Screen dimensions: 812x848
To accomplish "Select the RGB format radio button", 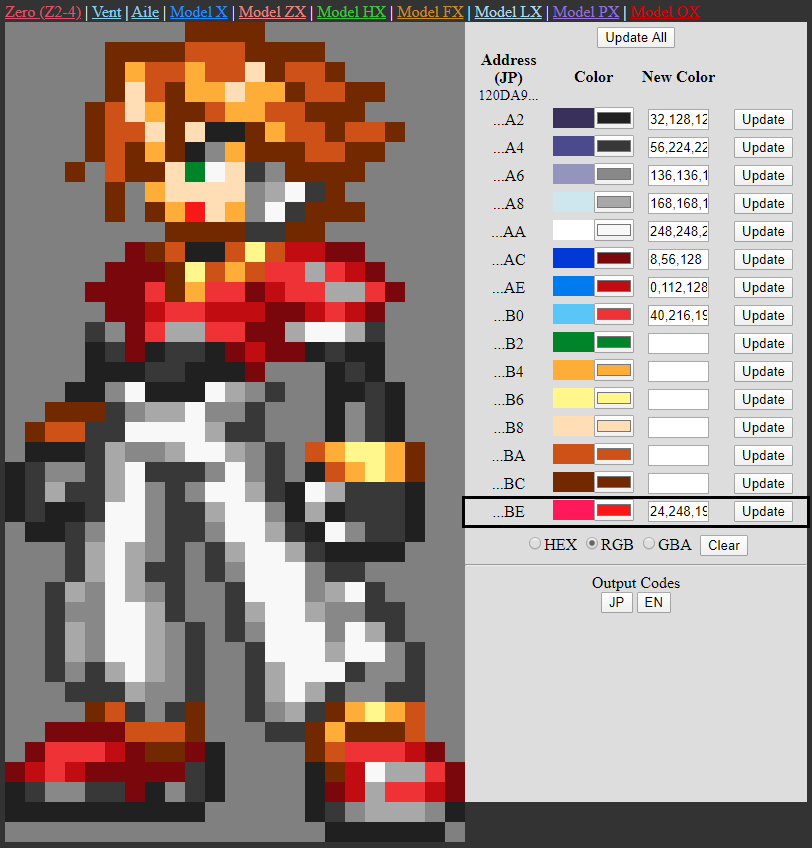I will pos(592,543).
